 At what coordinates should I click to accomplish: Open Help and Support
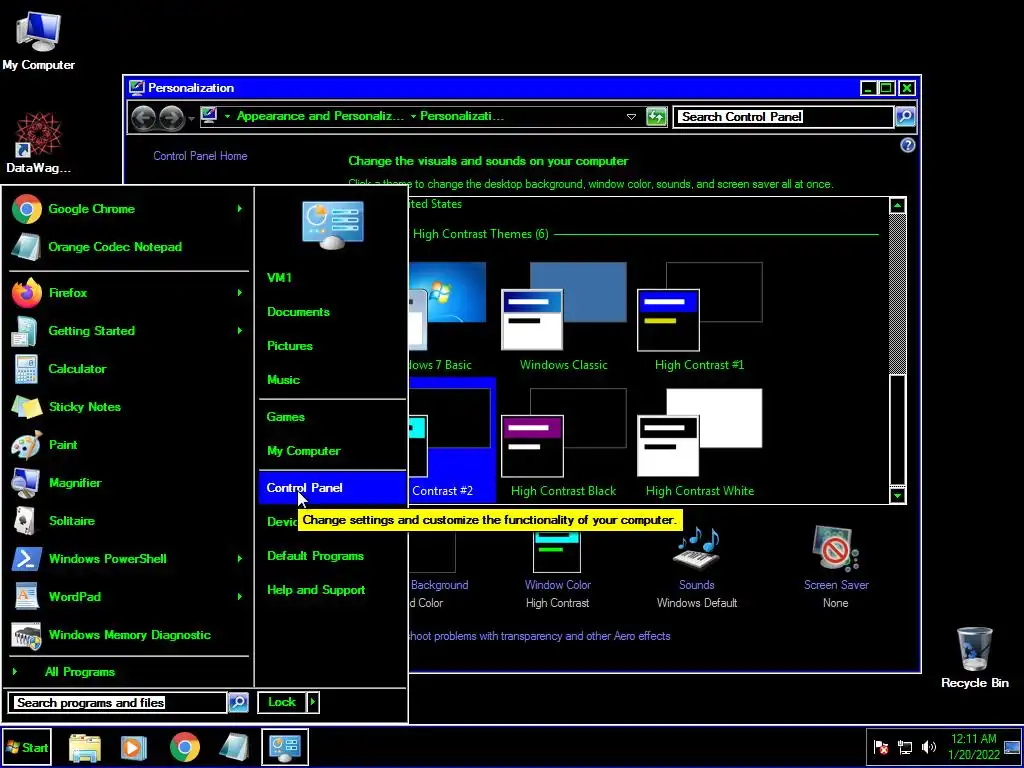tap(316, 590)
